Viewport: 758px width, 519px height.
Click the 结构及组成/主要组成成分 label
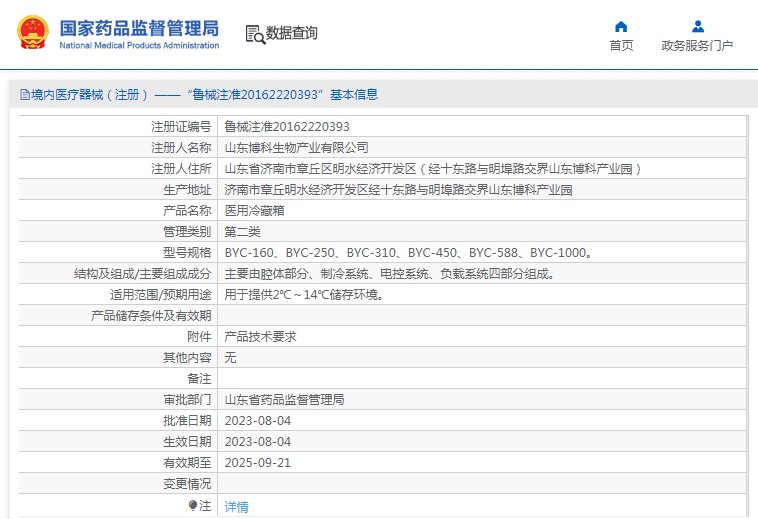click(143, 274)
